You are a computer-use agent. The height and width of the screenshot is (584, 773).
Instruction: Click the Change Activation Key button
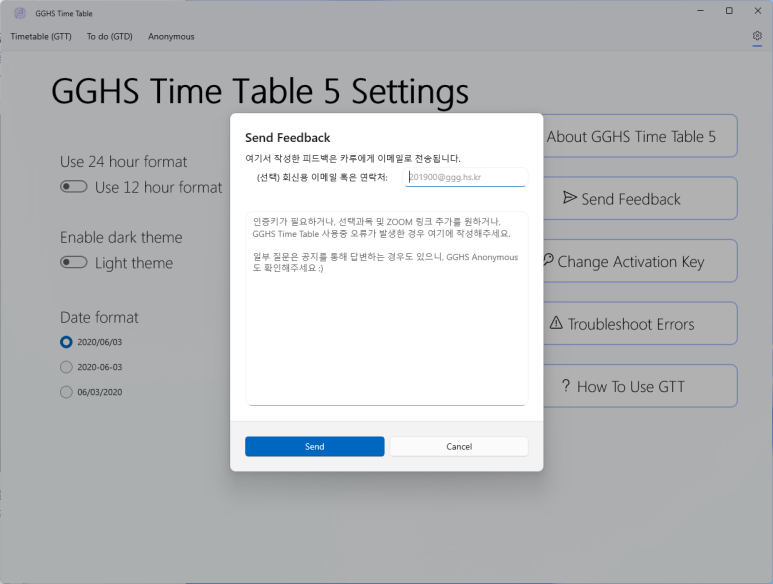coord(640,261)
